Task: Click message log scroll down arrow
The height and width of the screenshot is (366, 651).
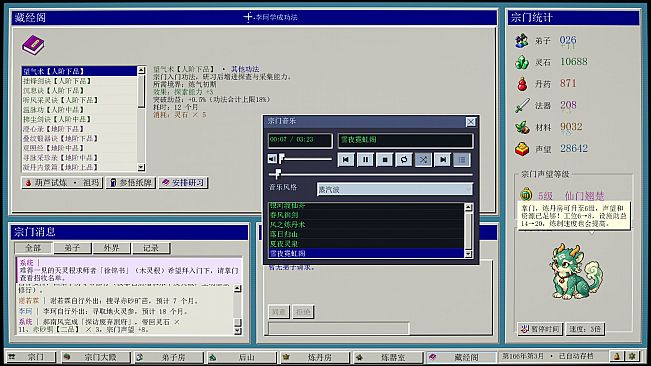Action: (237, 331)
